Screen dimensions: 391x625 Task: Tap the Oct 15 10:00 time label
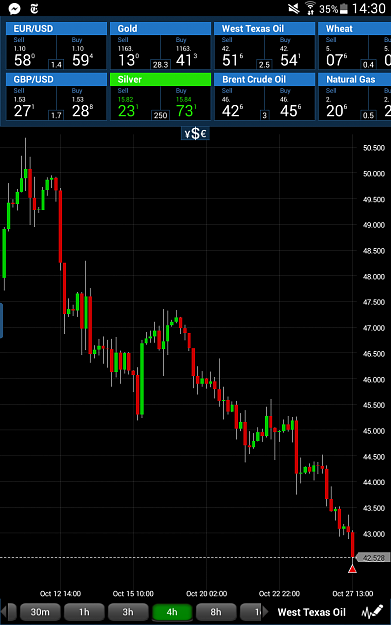point(133,594)
